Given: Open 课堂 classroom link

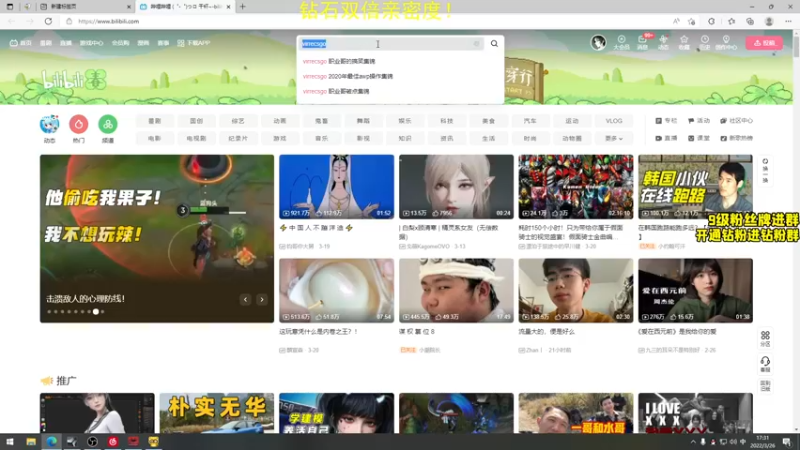Looking at the screenshot, I should point(699,138).
